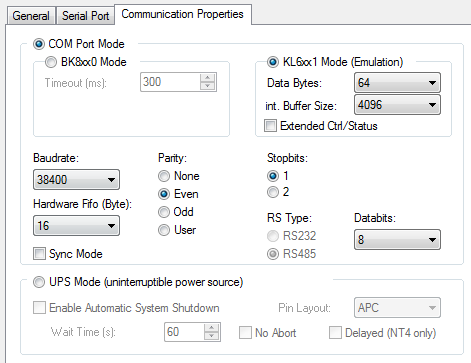The width and height of the screenshot is (471, 363).
Task: Toggle the Delayed (NT4 only) checkbox
Action: click(335, 333)
